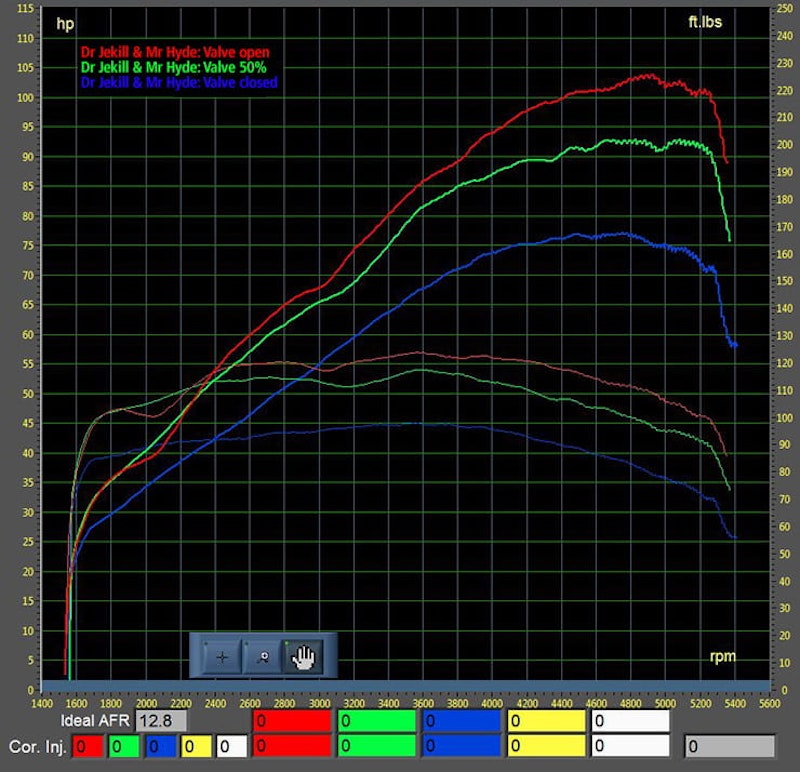Click the small red Cor. Inj. box
The width and height of the screenshot is (800, 772).
(x=87, y=746)
